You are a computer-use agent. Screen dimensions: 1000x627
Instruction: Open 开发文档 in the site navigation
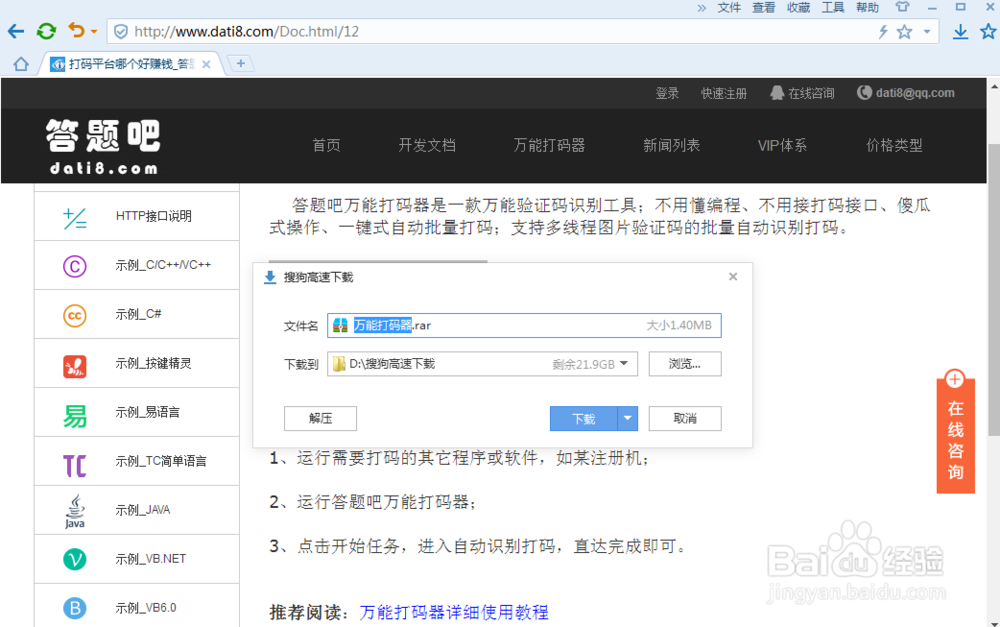click(427, 145)
